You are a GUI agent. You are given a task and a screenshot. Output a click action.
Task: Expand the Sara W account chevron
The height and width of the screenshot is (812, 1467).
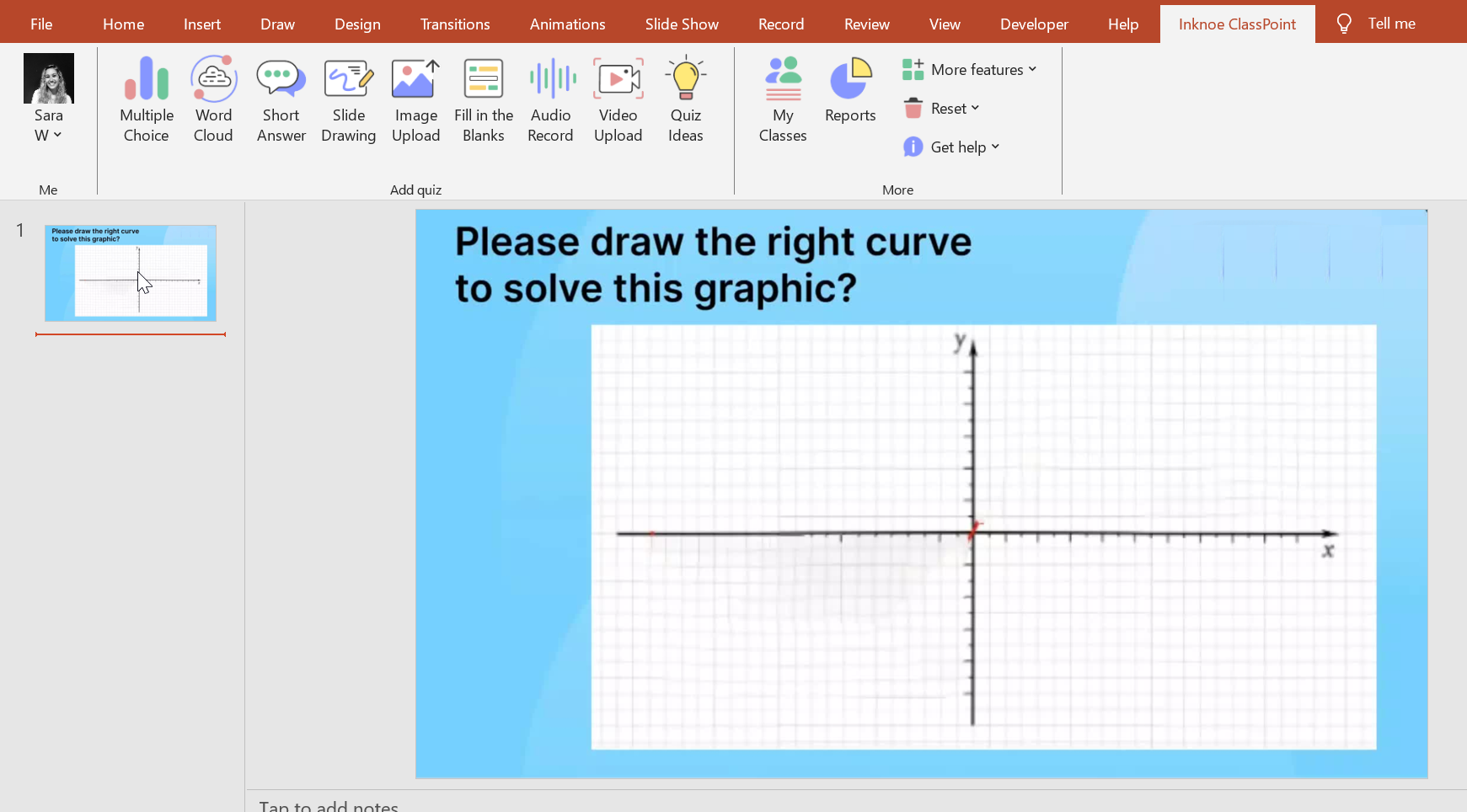[x=57, y=135]
